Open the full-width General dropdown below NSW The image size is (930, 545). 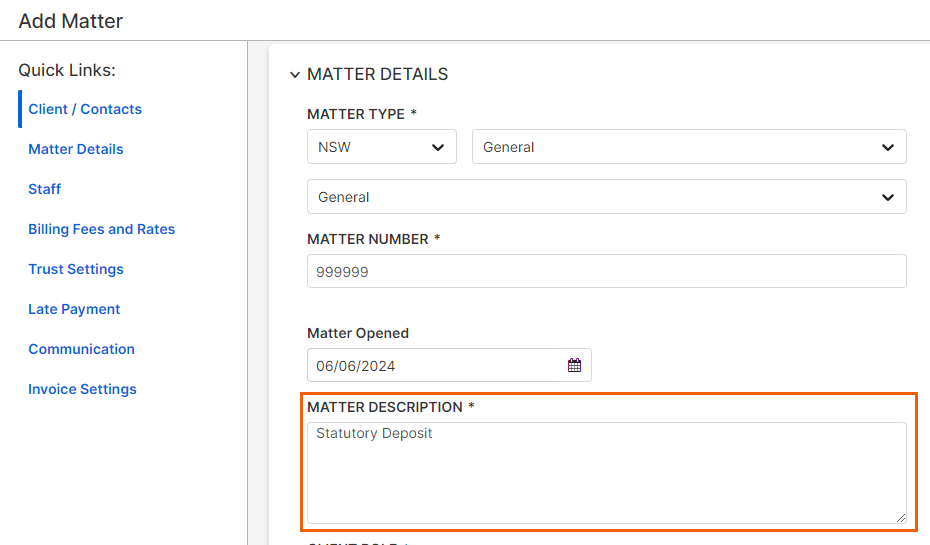pyautogui.click(x=606, y=197)
